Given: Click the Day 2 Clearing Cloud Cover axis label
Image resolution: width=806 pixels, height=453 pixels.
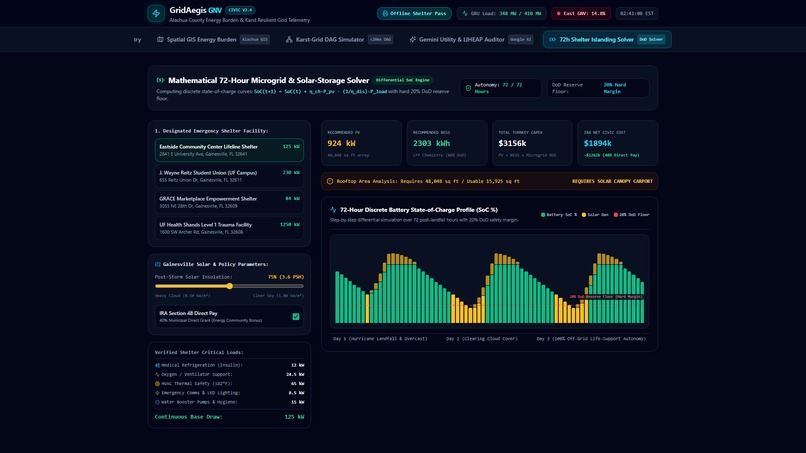Looking at the screenshot, I should pyautogui.click(x=482, y=339).
